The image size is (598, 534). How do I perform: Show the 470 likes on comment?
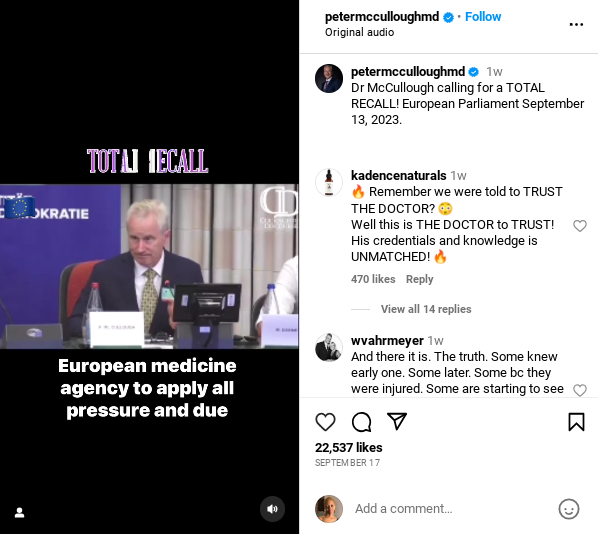click(373, 279)
